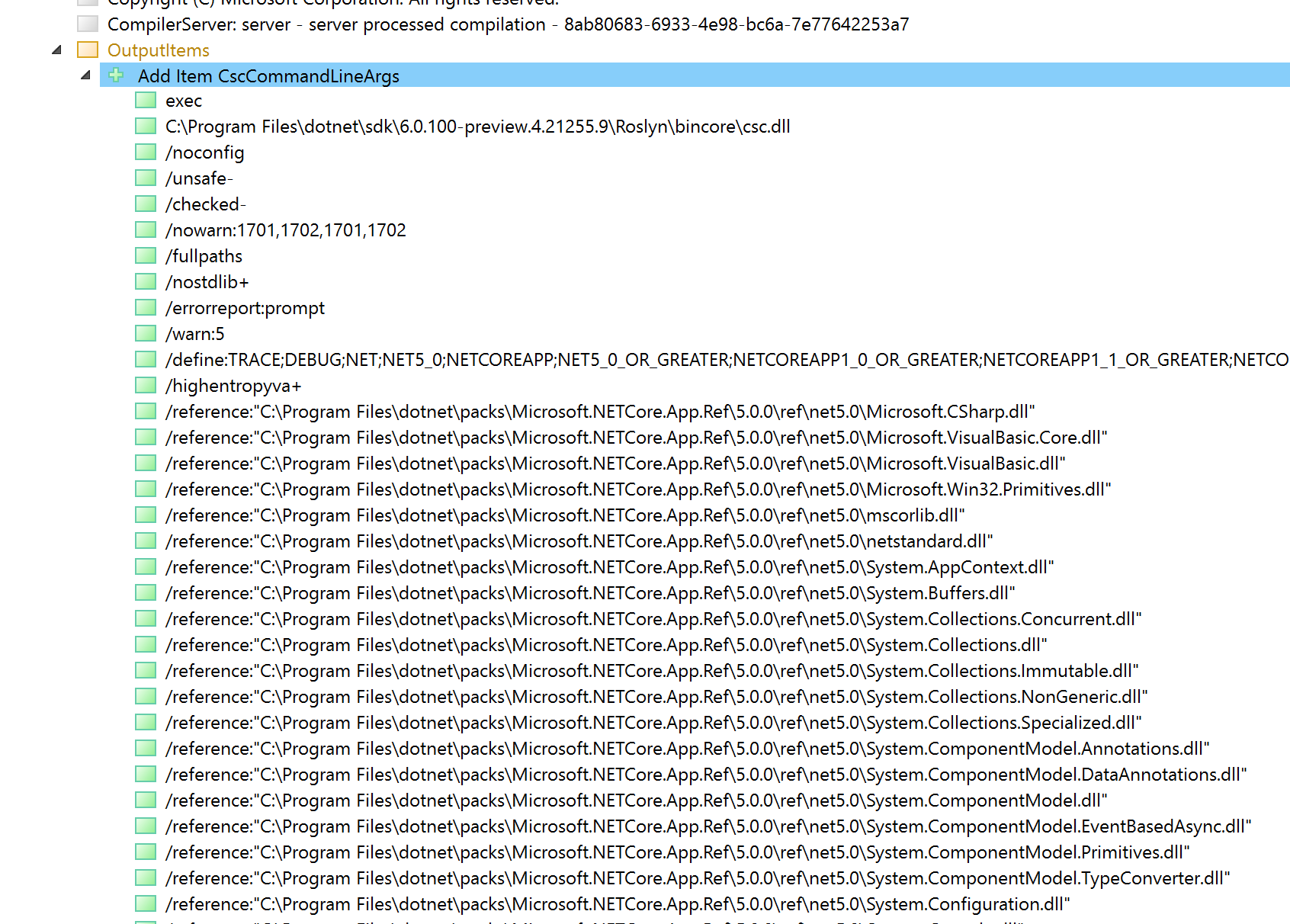Toggle the checkbox next to the Copyright line

coord(87,2)
